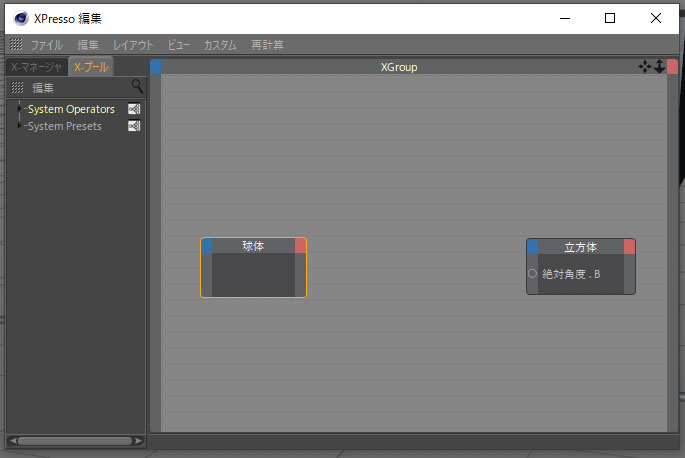Click the red output corner of 立方体 node
This screenshot has height=458, width=685.
[629, 247]
